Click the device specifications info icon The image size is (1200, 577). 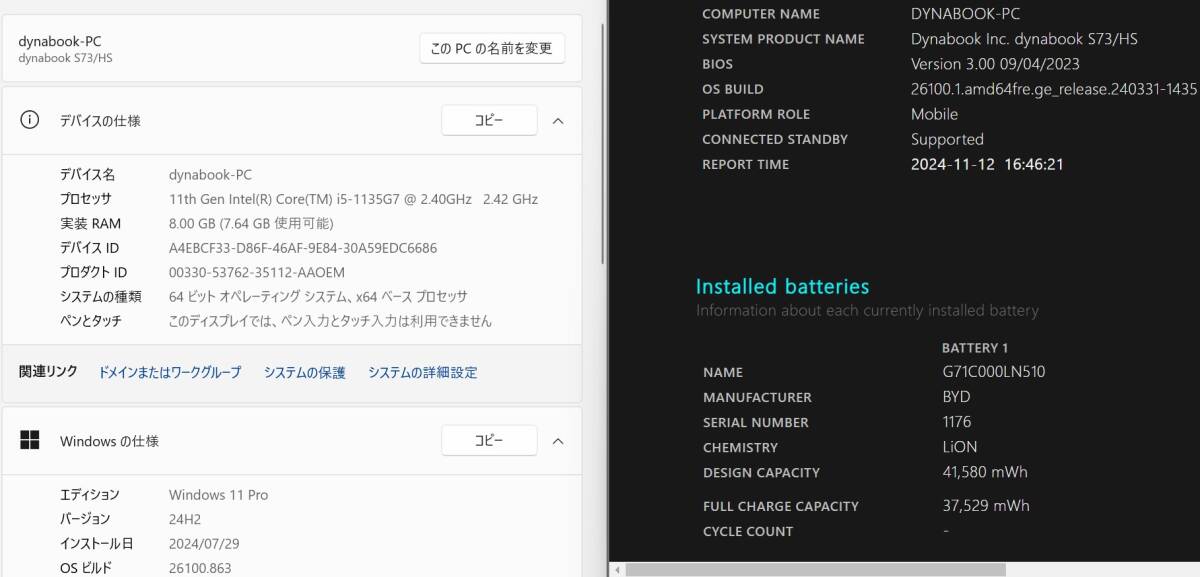coord(30,120)
